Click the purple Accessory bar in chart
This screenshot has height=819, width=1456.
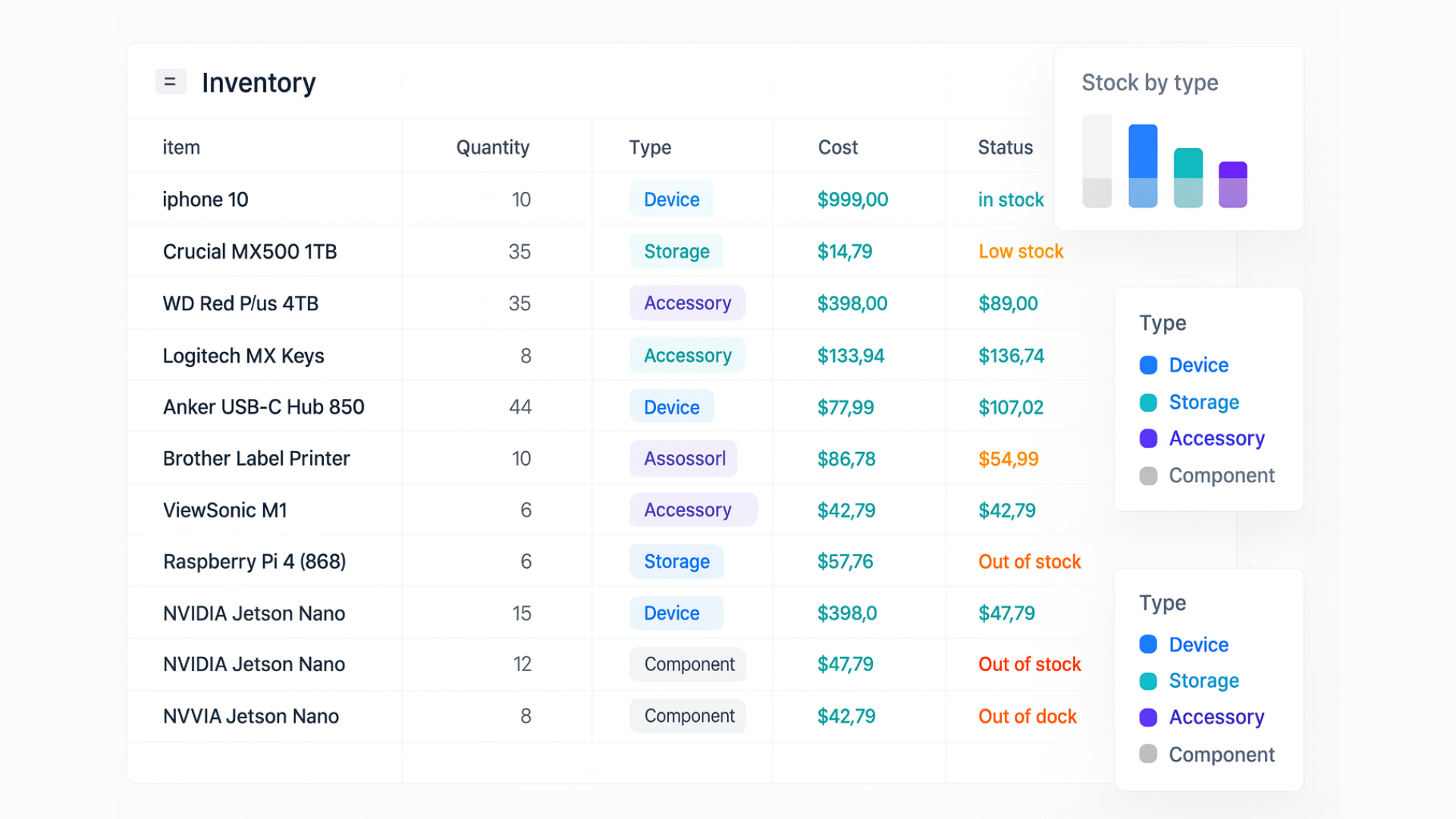coord(1232,184)
